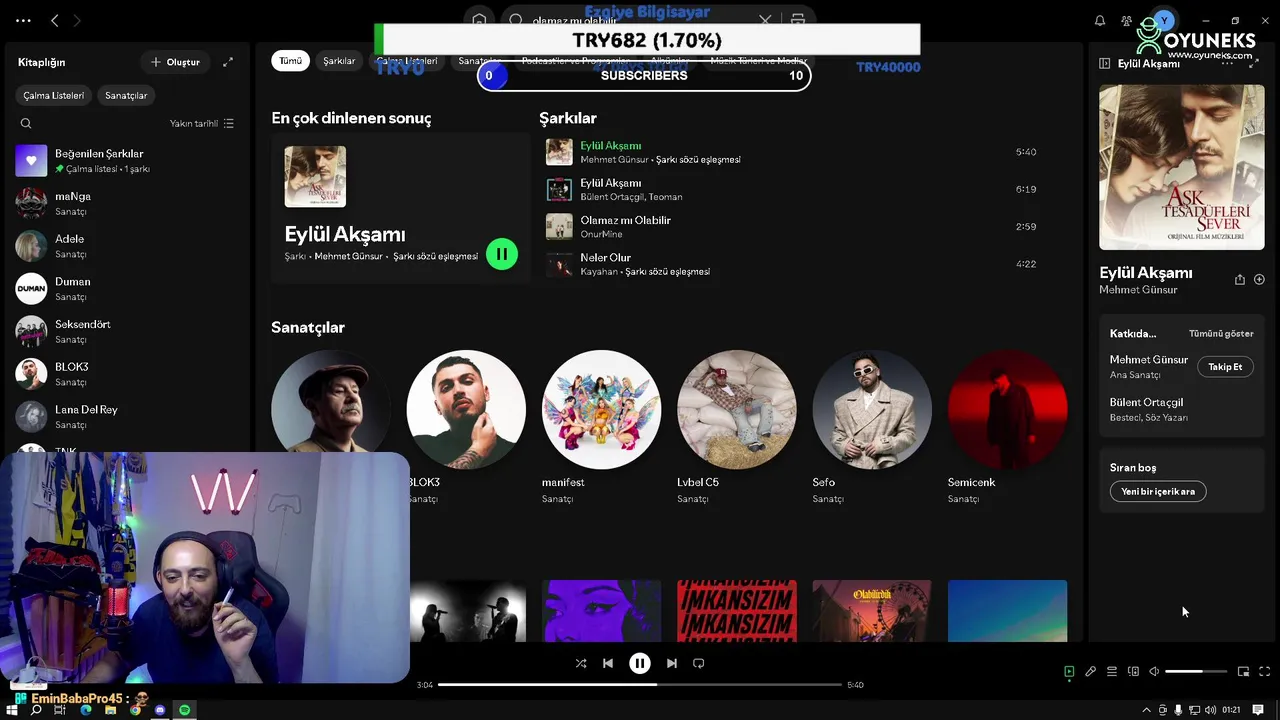
Task: Open Lana Del Rey in the library
Action: pyautogui.click(x=127, y=416)
